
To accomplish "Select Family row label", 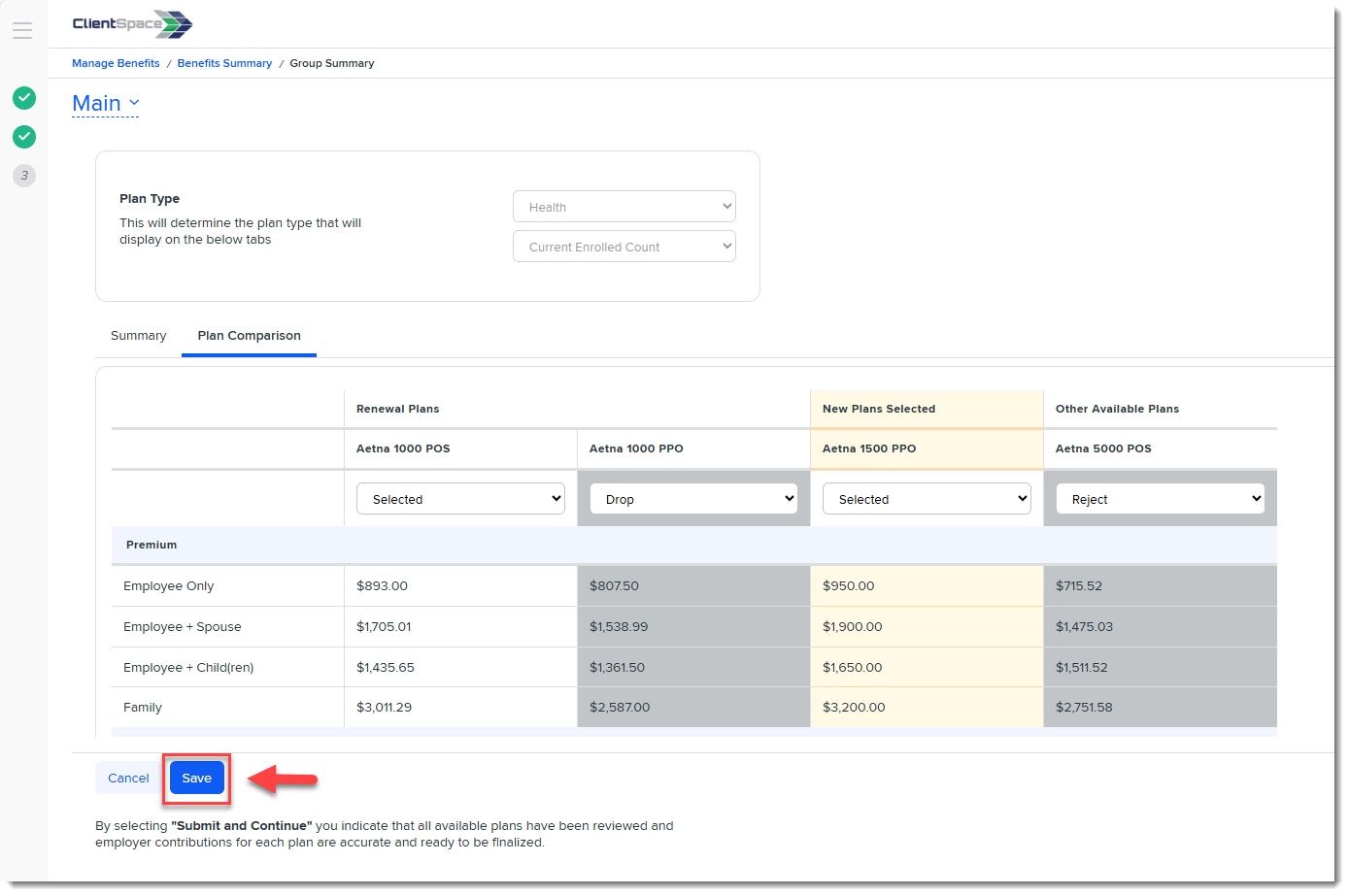I will pos(143,708).
